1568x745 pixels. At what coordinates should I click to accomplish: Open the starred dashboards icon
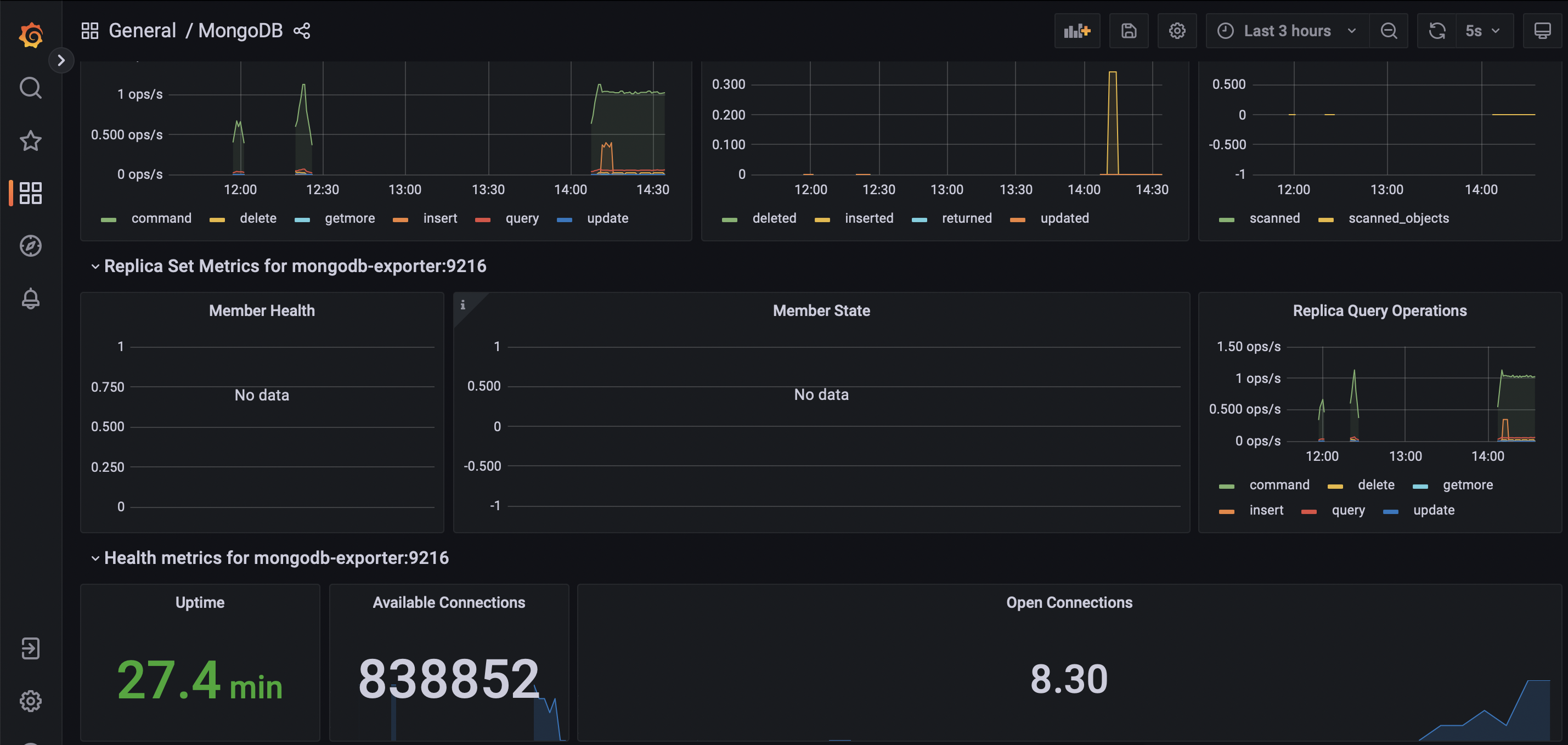pos(30,140)
